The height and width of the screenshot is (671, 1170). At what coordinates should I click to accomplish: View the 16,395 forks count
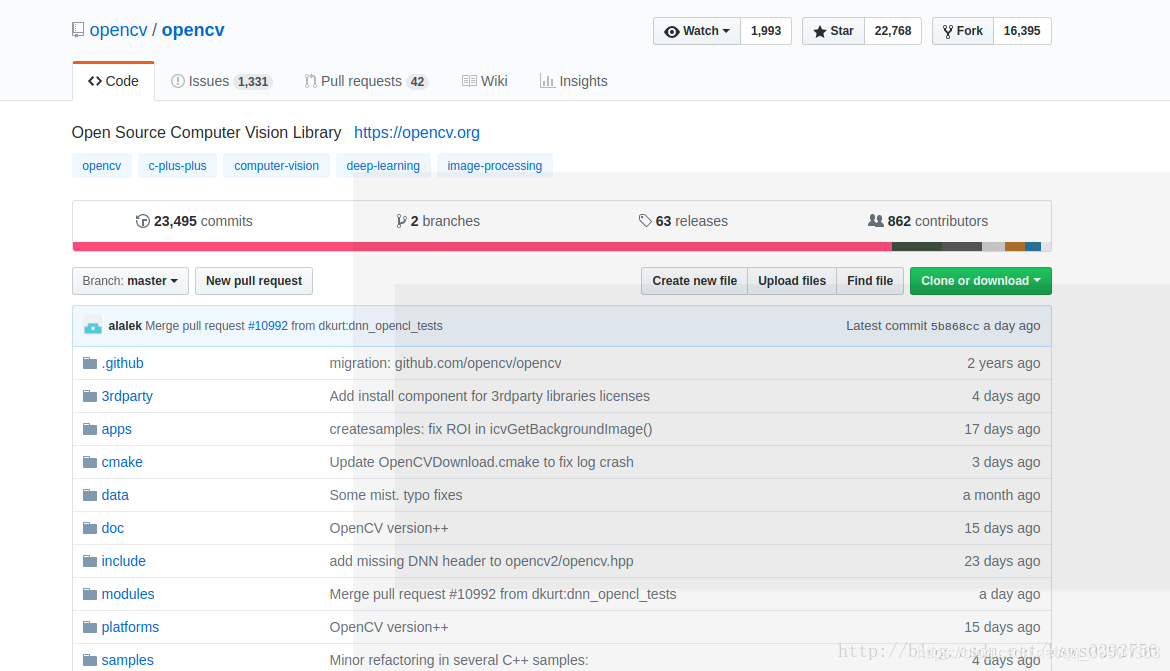1022,31
